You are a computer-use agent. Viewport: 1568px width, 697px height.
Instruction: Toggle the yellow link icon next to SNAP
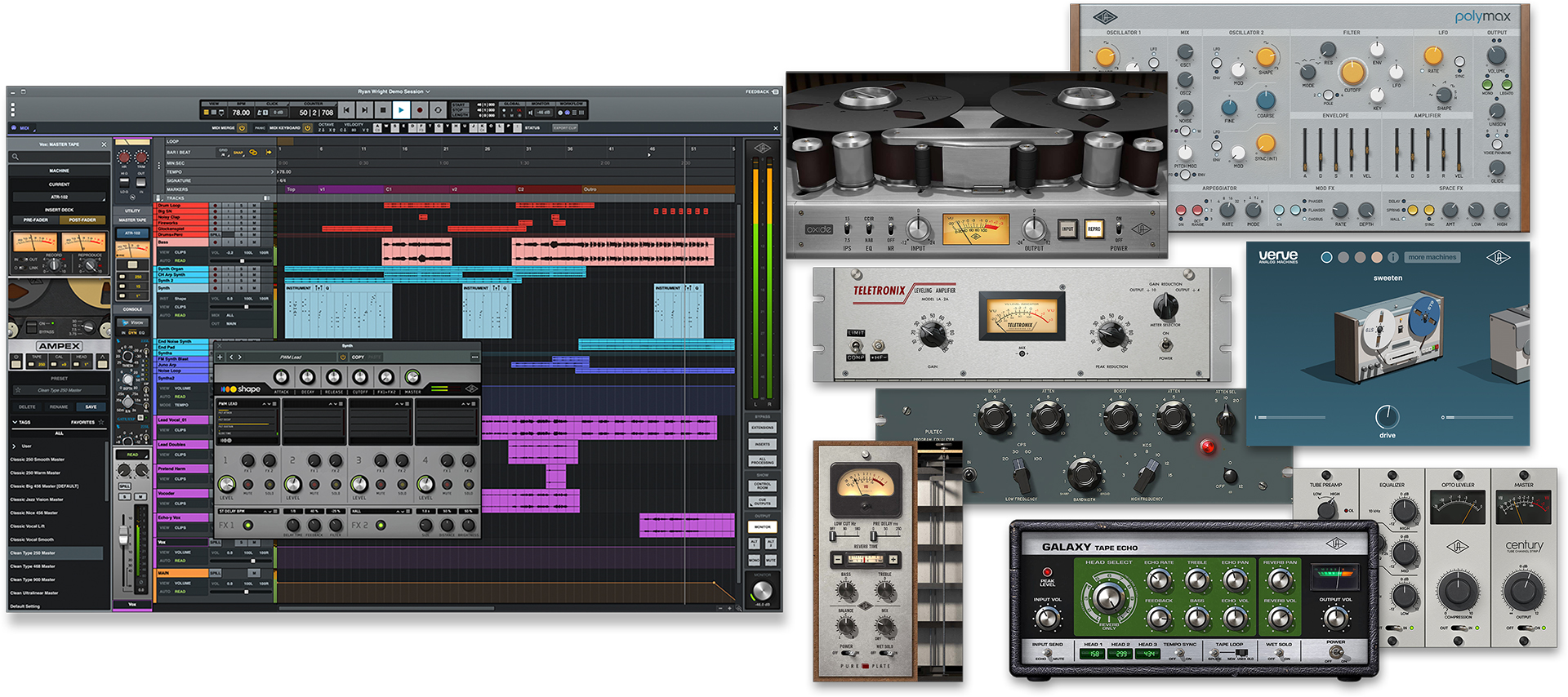pos(253,153)
